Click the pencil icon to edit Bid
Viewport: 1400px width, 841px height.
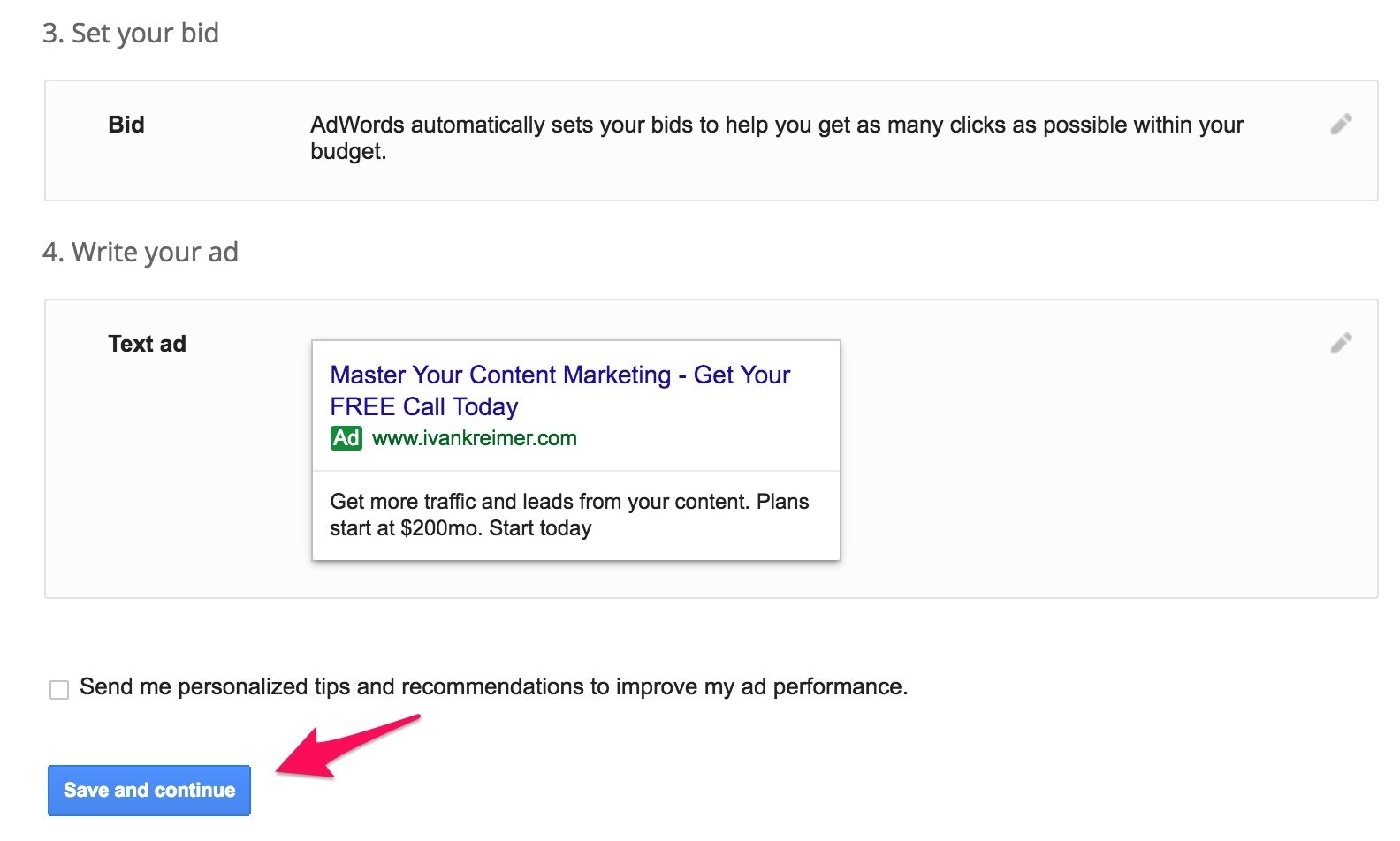tap(1341, 125)
